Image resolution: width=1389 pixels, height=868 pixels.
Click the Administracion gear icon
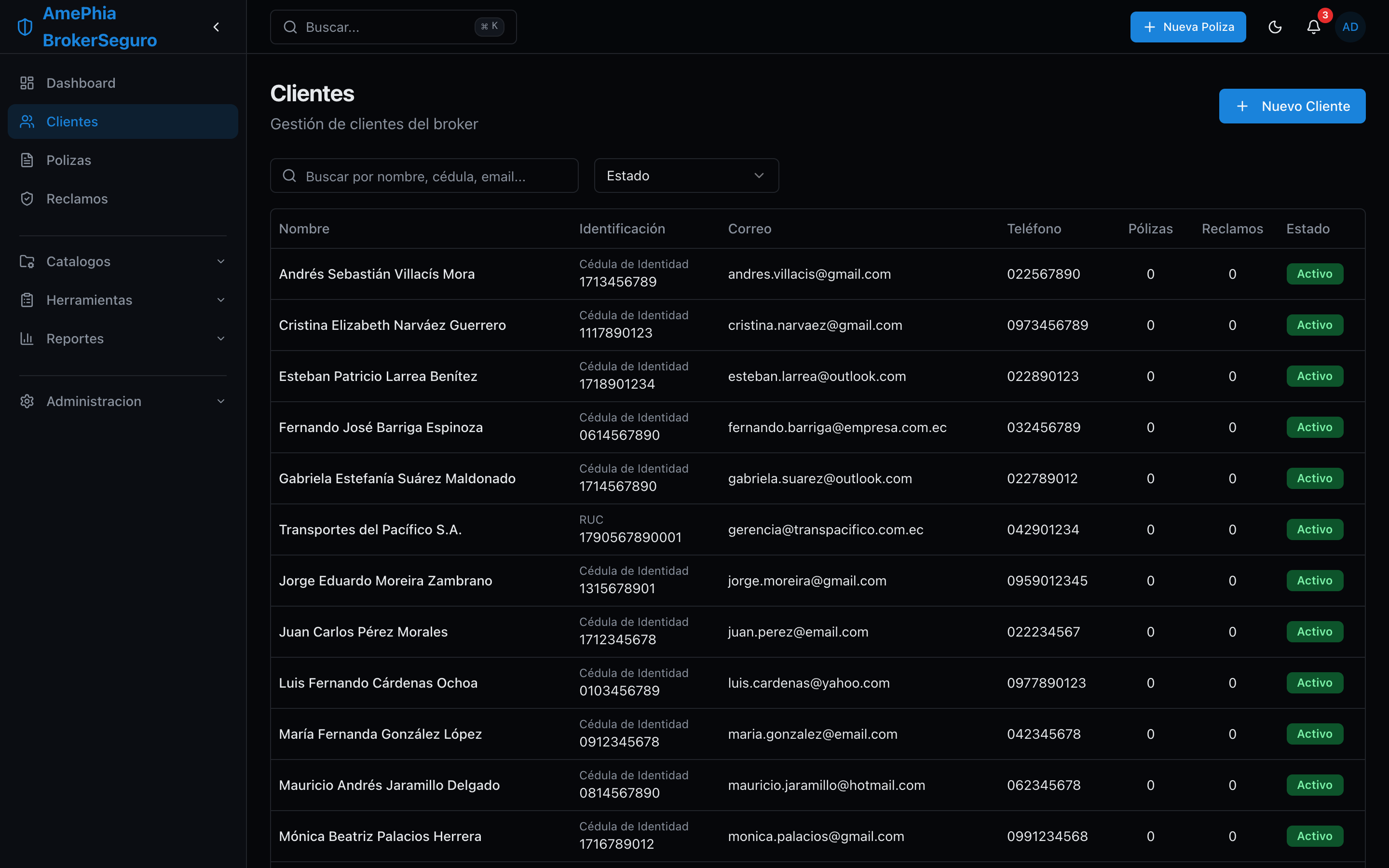[27, 401]
